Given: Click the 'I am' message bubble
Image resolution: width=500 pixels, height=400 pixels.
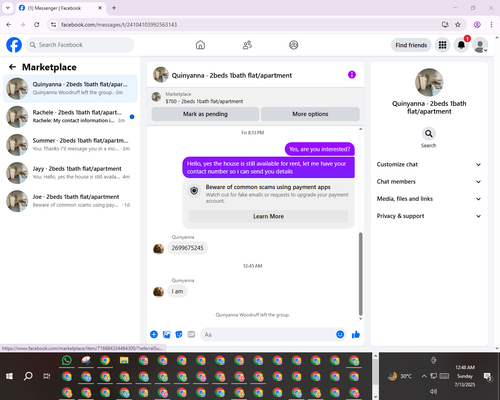Looking at the screenshot, I should 177,291.
